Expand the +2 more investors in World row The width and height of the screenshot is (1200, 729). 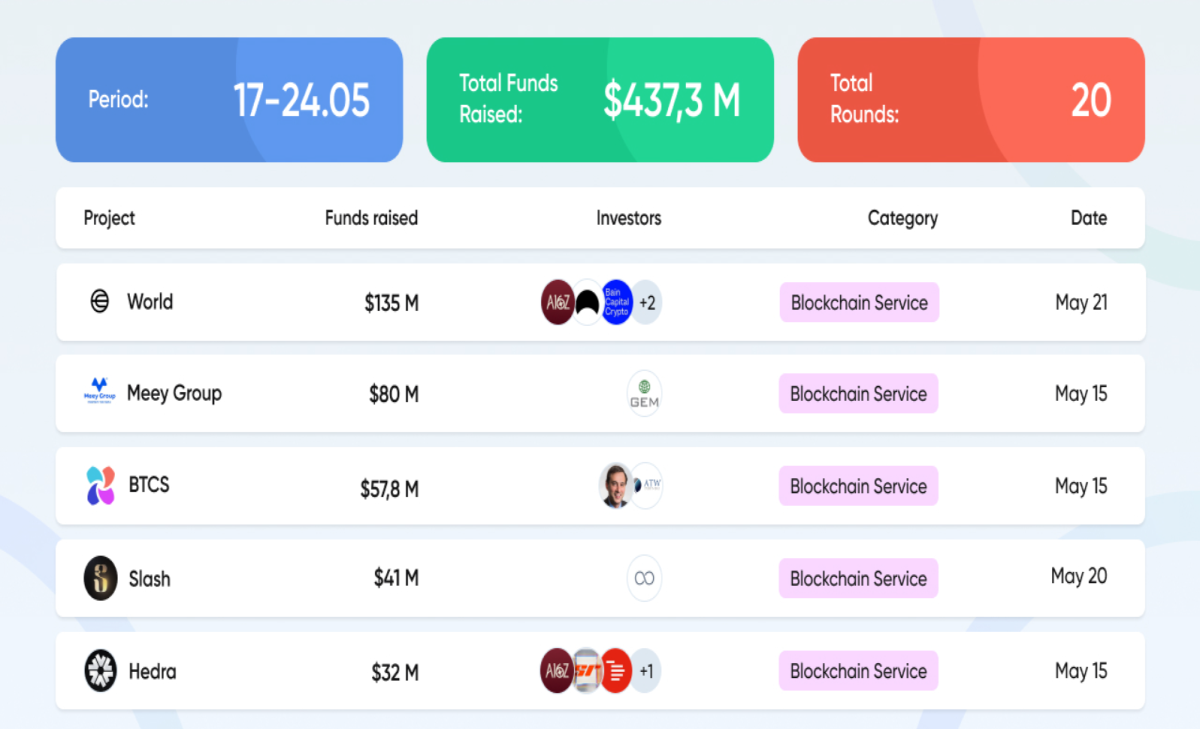tap(647, 302)
